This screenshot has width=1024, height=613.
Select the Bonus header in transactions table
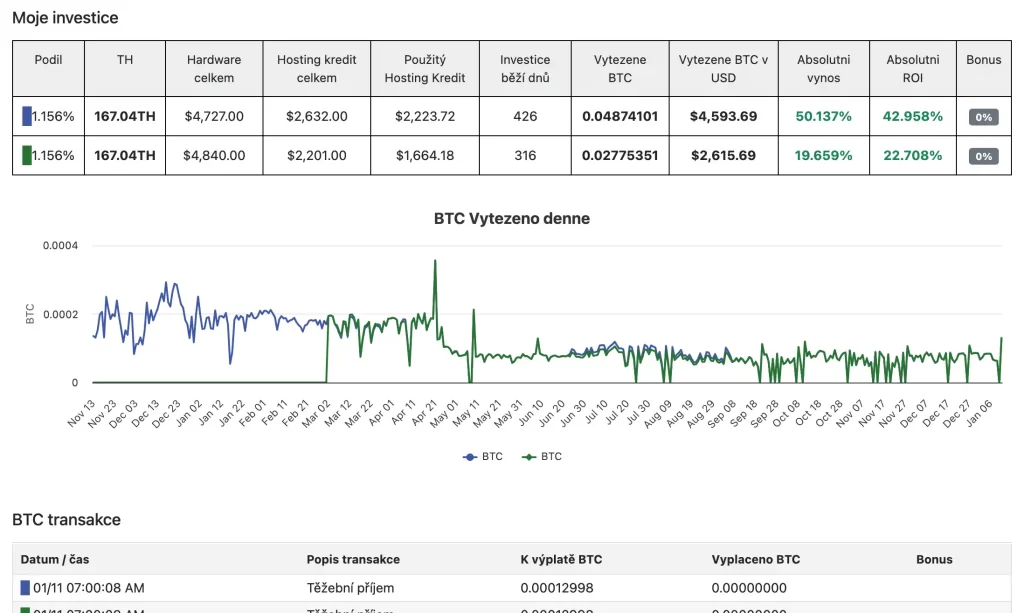(x=934, y=559)
